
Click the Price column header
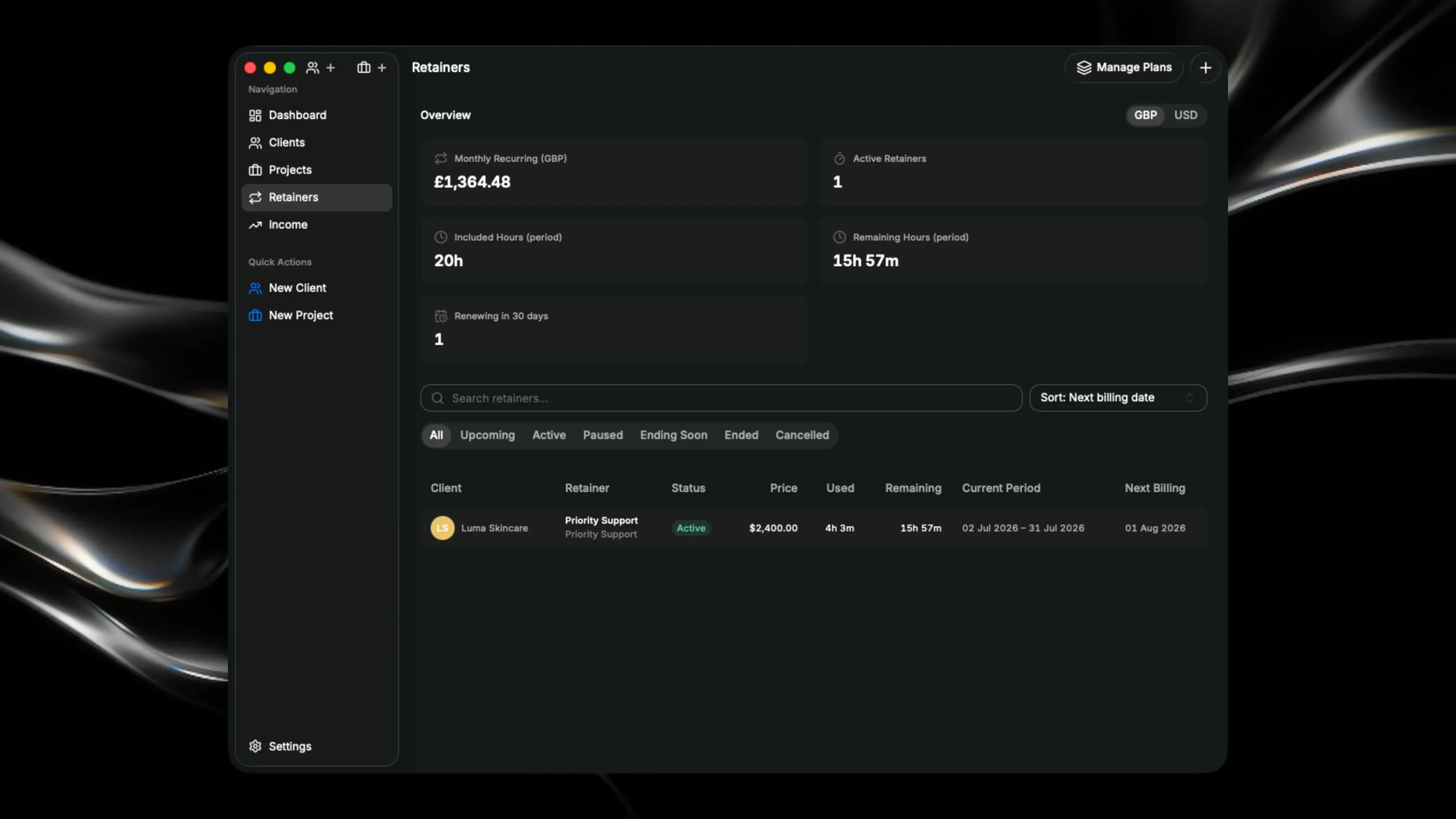coord(784,488)
